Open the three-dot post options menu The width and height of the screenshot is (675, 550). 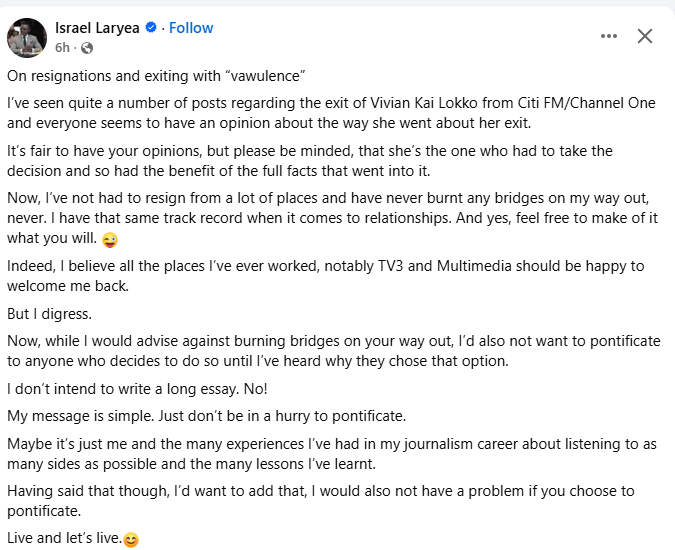tap(609, 36)
